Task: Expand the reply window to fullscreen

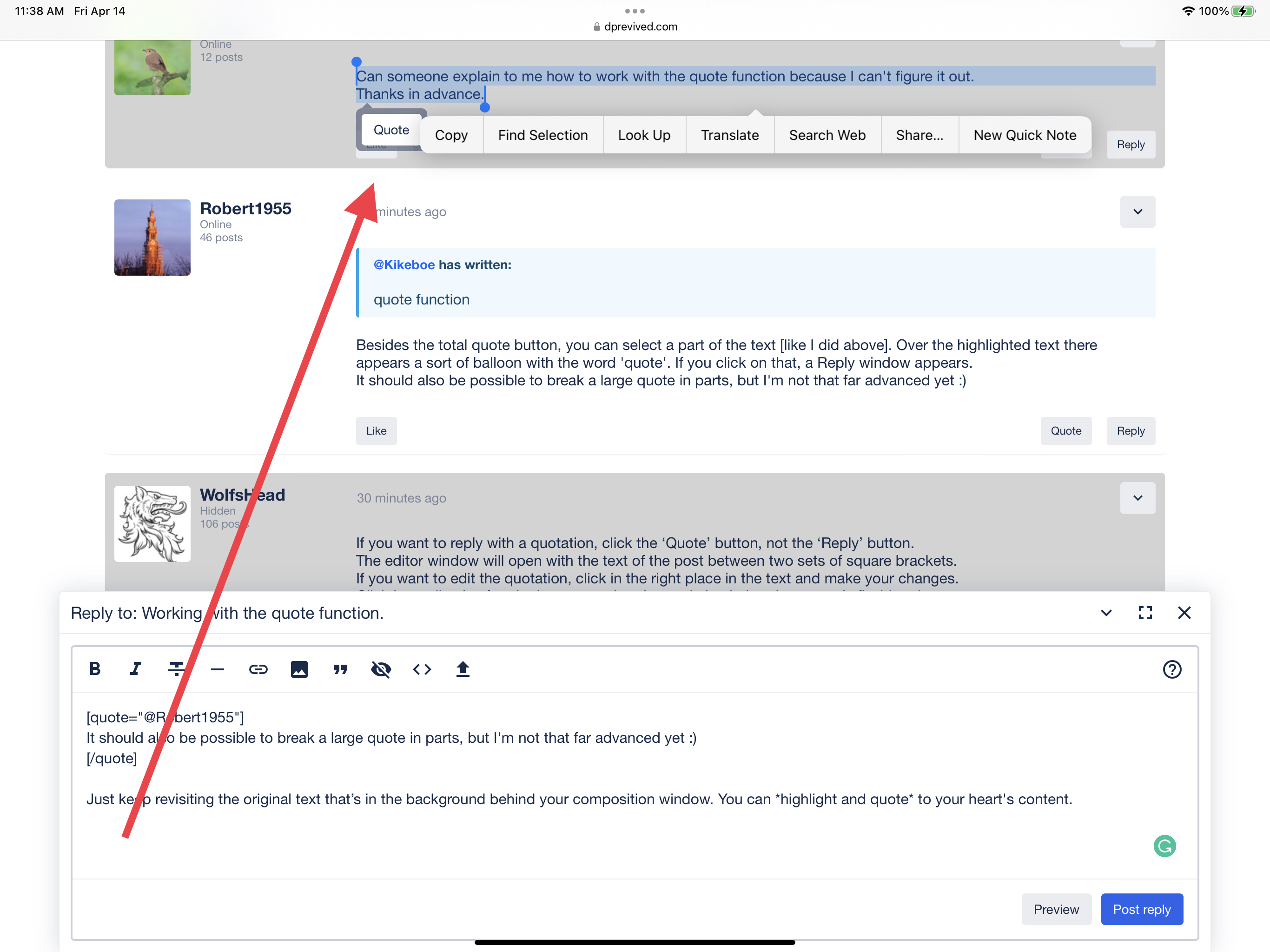Action: [x=1145, y=613]
